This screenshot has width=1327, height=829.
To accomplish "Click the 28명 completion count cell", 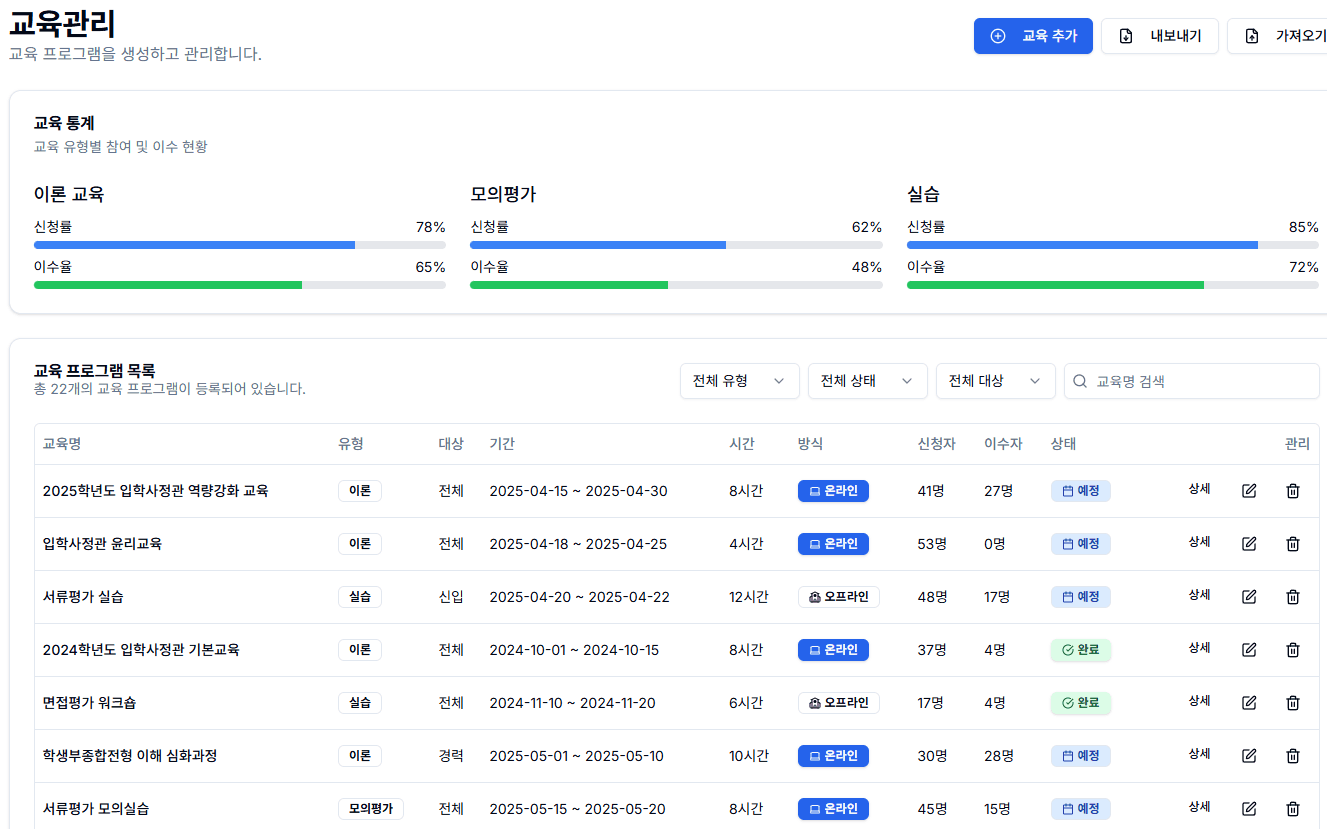I will pyautogui.click(x=1000, y=756).
